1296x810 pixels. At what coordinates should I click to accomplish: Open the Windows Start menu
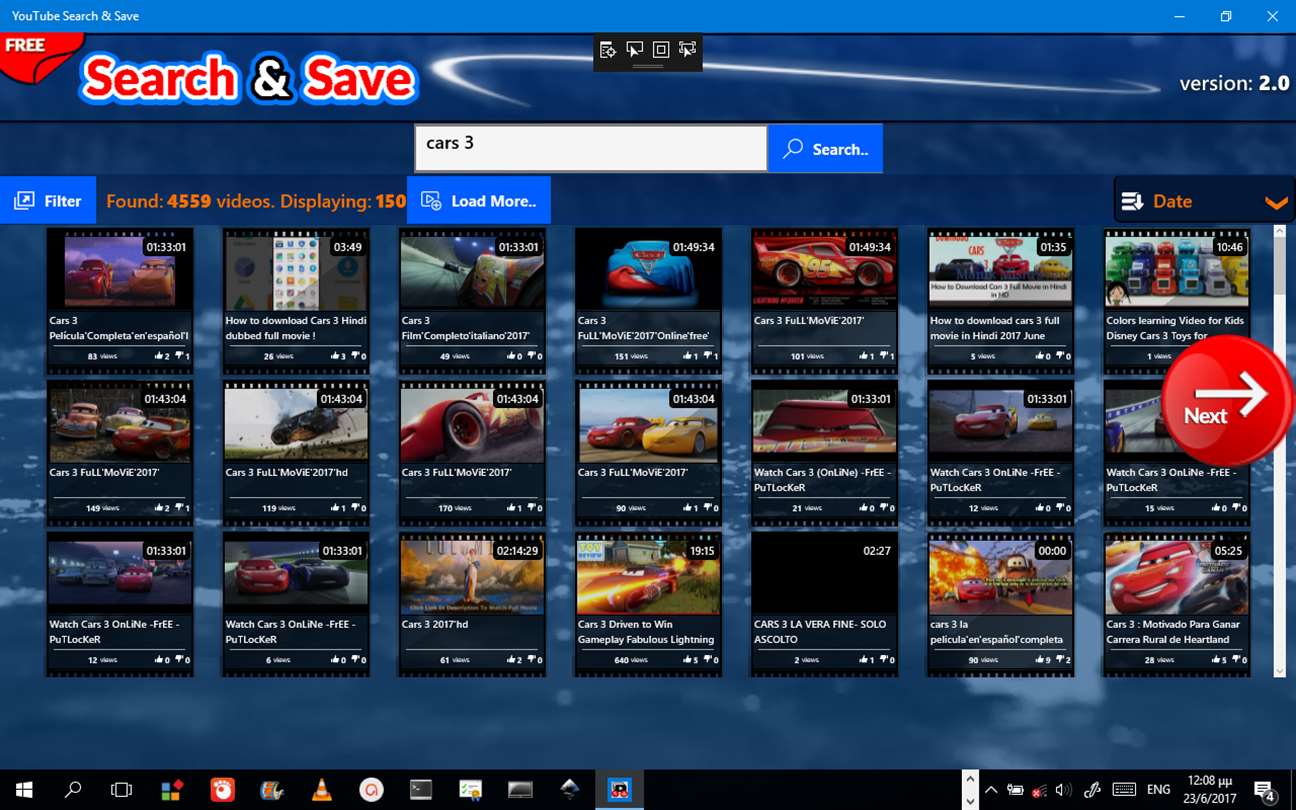tap(24, 790)
